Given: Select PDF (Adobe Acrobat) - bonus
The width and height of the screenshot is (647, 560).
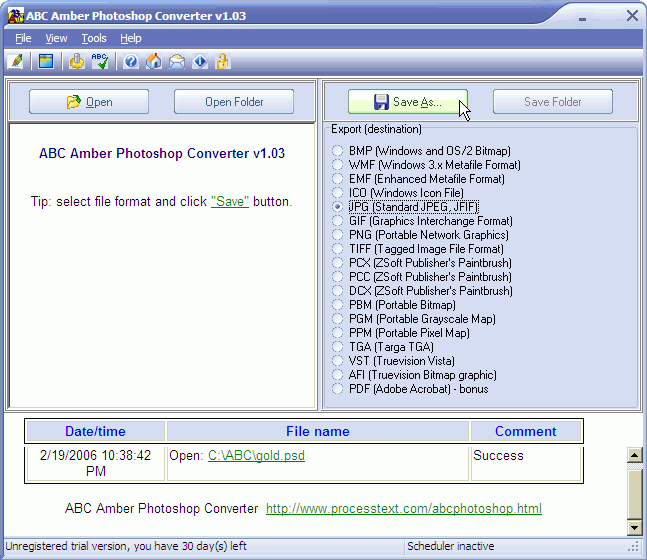Looking at the screenshot, I should [x=410, y=389].
